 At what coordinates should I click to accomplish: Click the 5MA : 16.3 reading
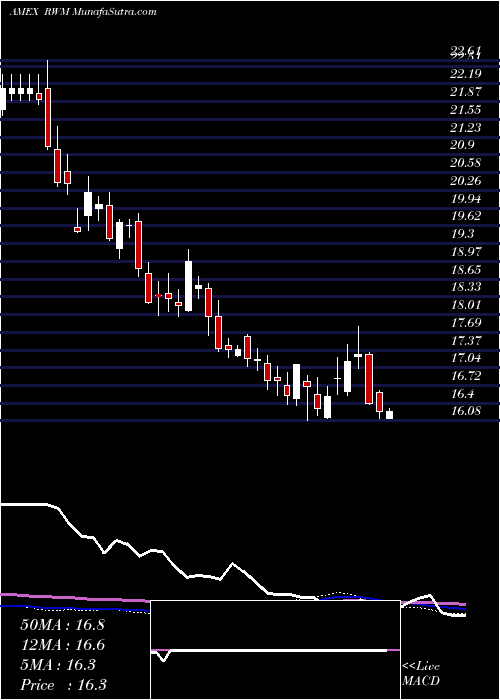point(58,665)
